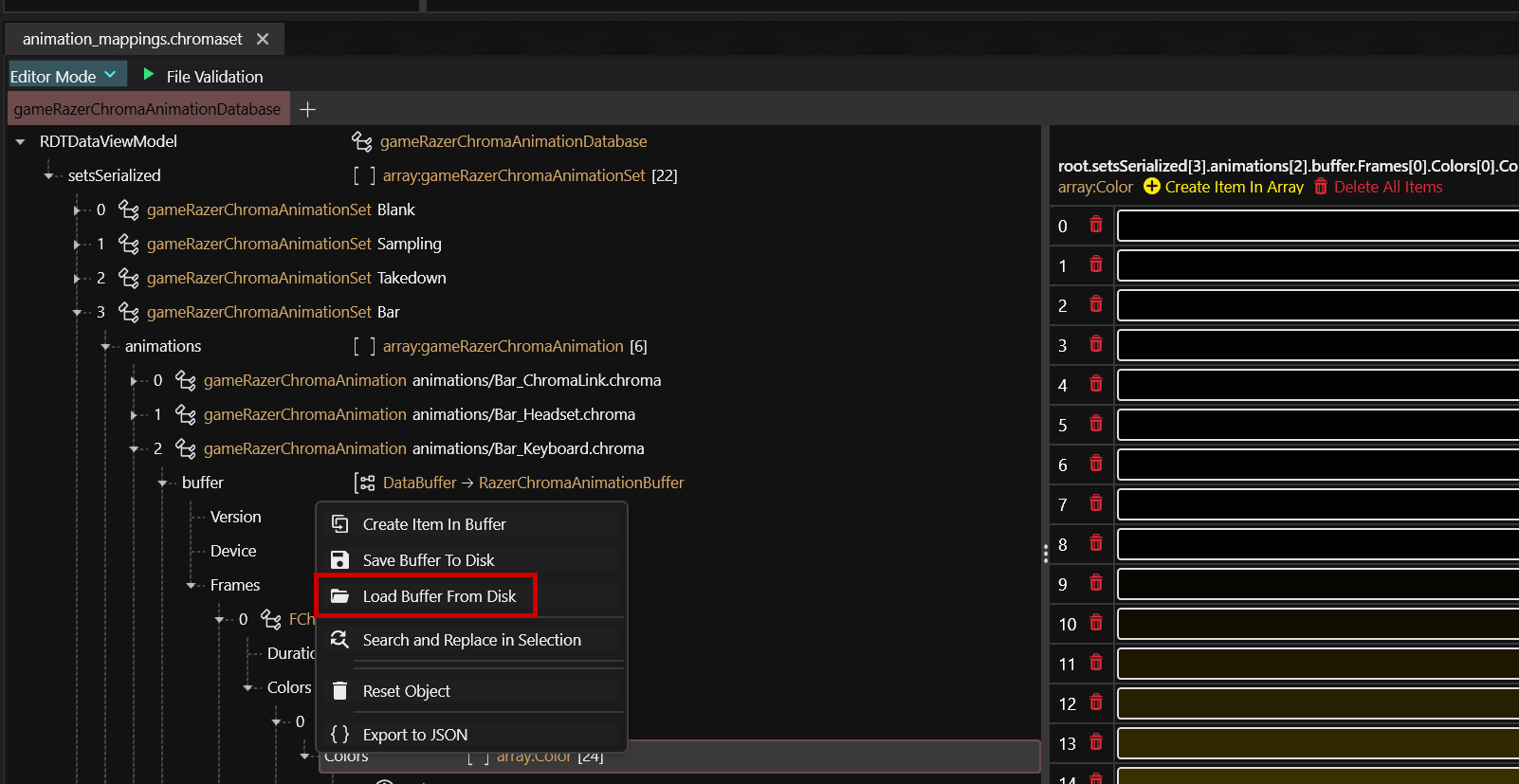Close the animation_mappings.chromaset tab
The height and width of the screenshot is (784, 1519).
coord(263,39)
